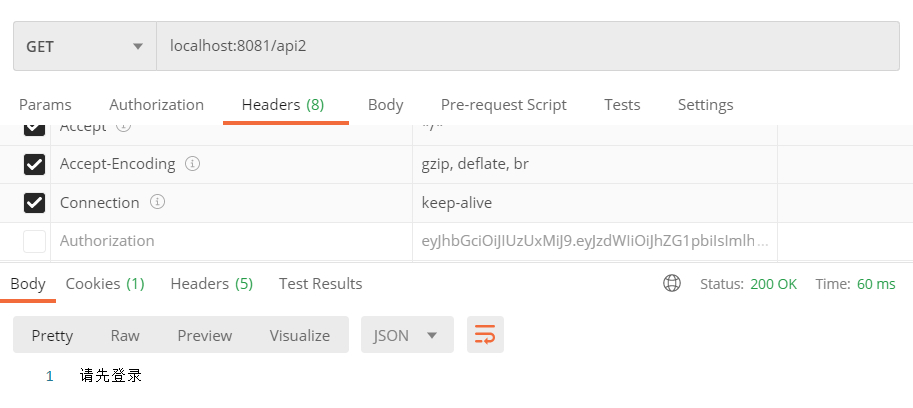Select the Raw response view

point(125,335)
